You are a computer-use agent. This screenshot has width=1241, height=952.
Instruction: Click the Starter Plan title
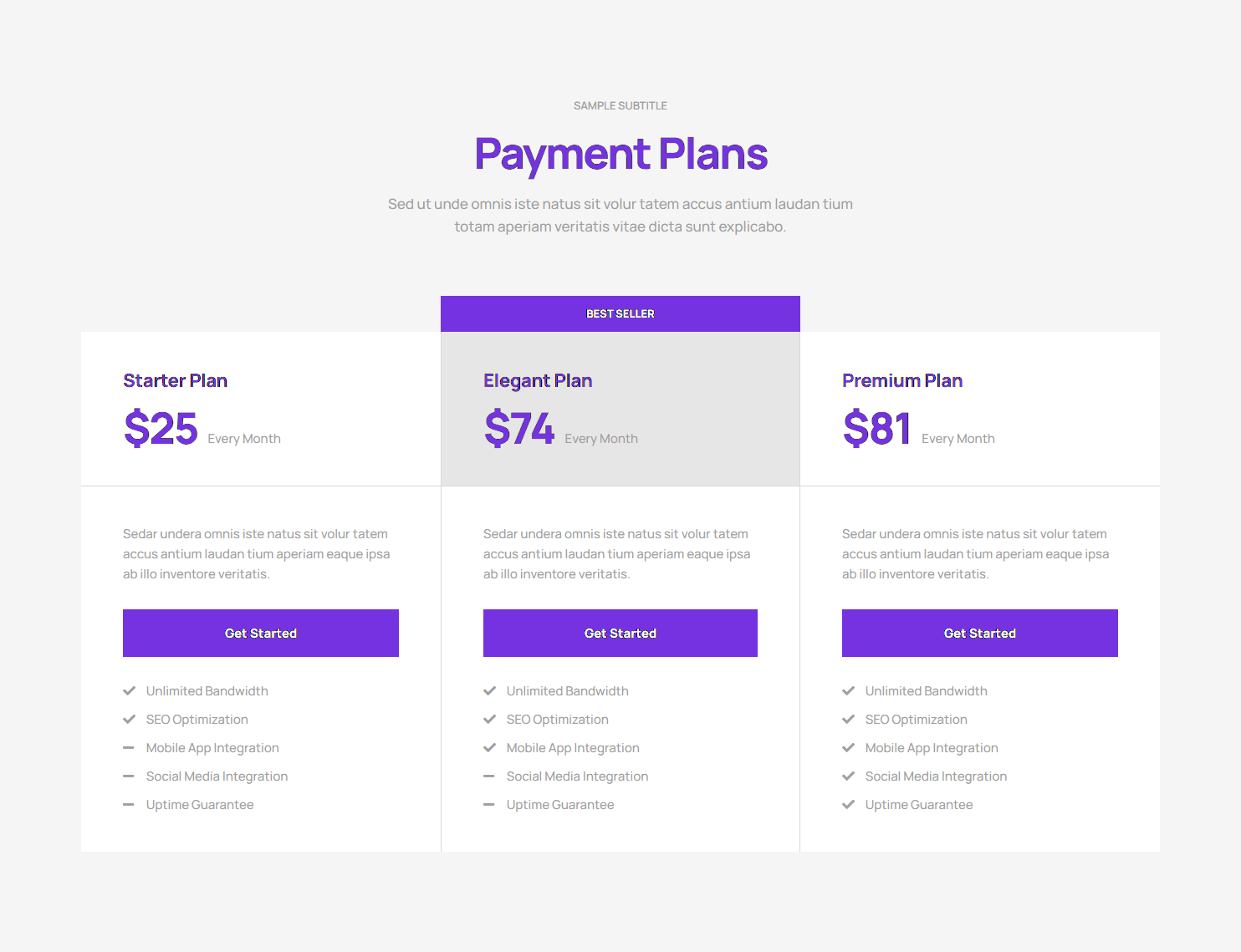pos(176,381)
